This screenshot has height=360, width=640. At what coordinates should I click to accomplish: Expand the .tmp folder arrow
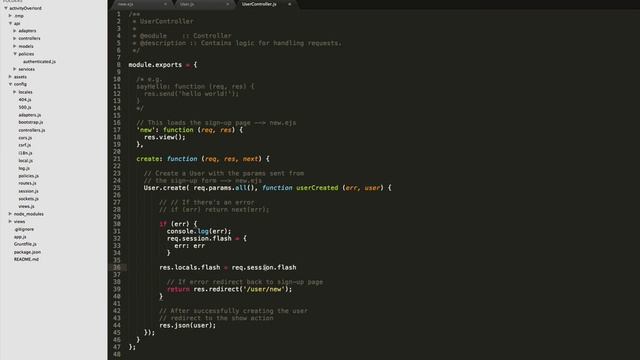[x=11, y=16]
